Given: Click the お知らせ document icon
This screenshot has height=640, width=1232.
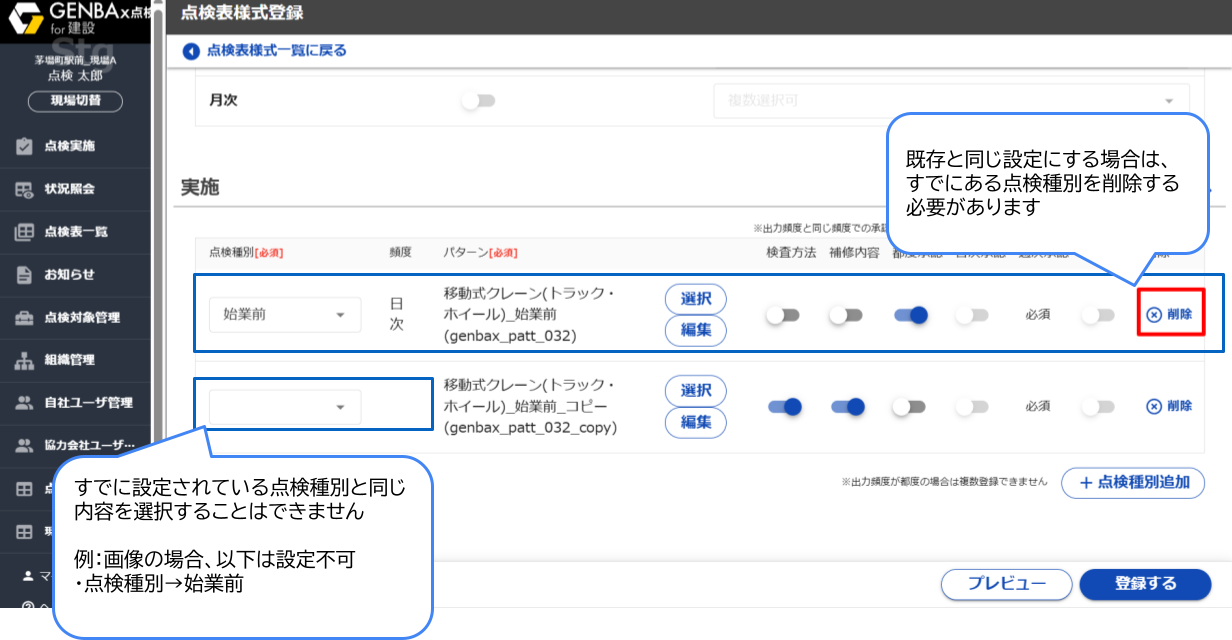Looking at the screenshot, I should [x=25, y=275].
